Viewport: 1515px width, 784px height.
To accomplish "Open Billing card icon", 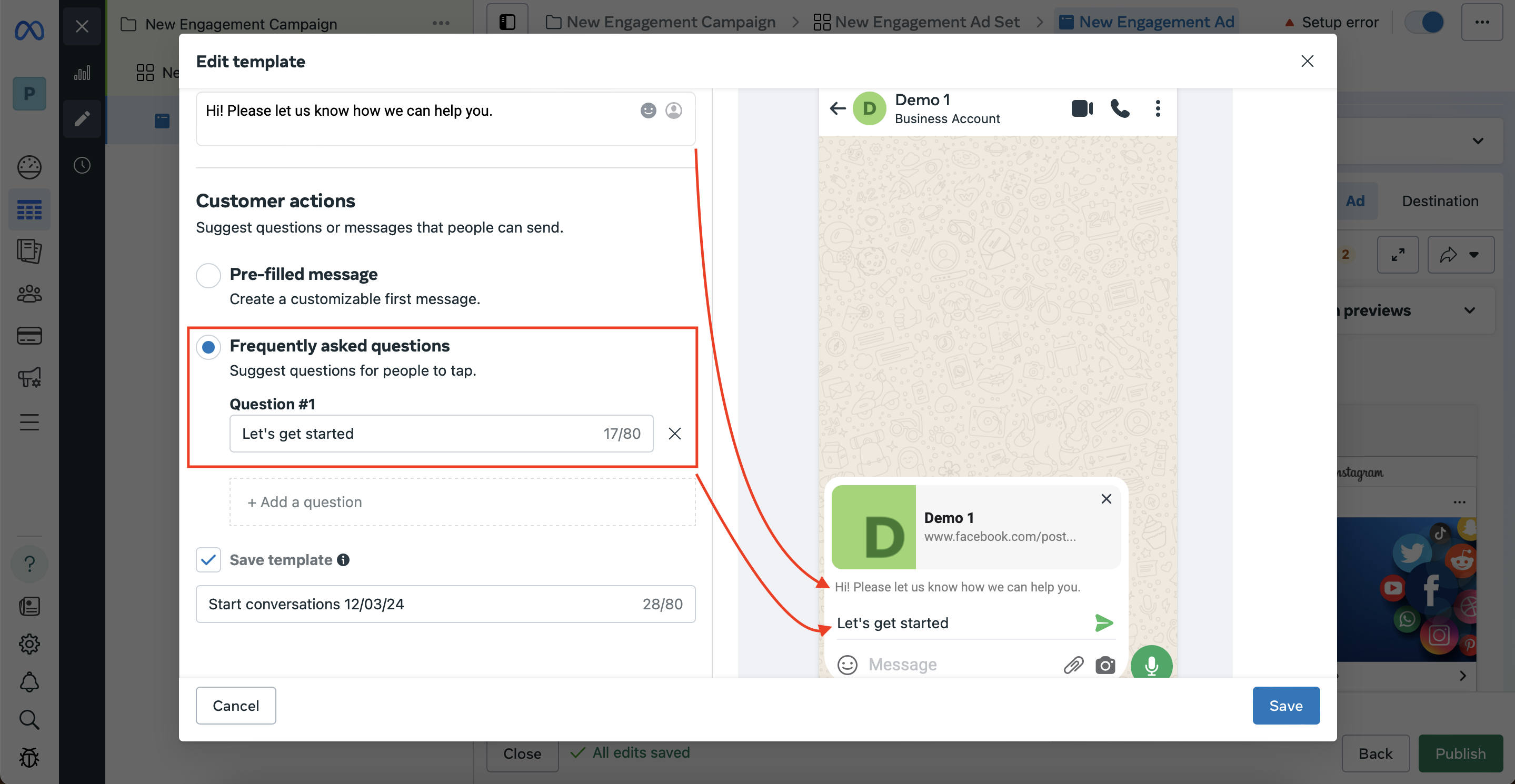I will pos(29,336).
